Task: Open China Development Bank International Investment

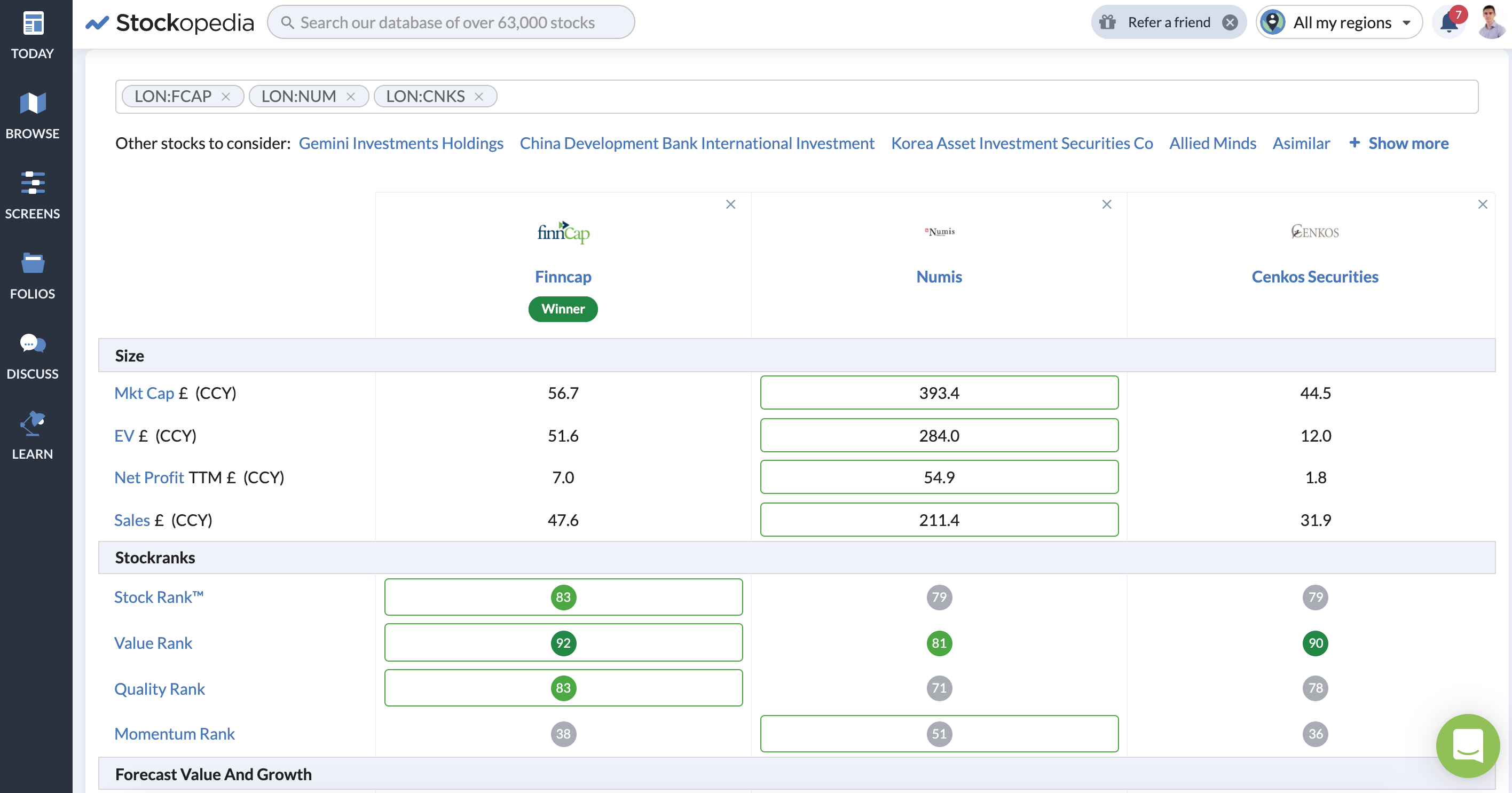Action: (x=697, y=143)
